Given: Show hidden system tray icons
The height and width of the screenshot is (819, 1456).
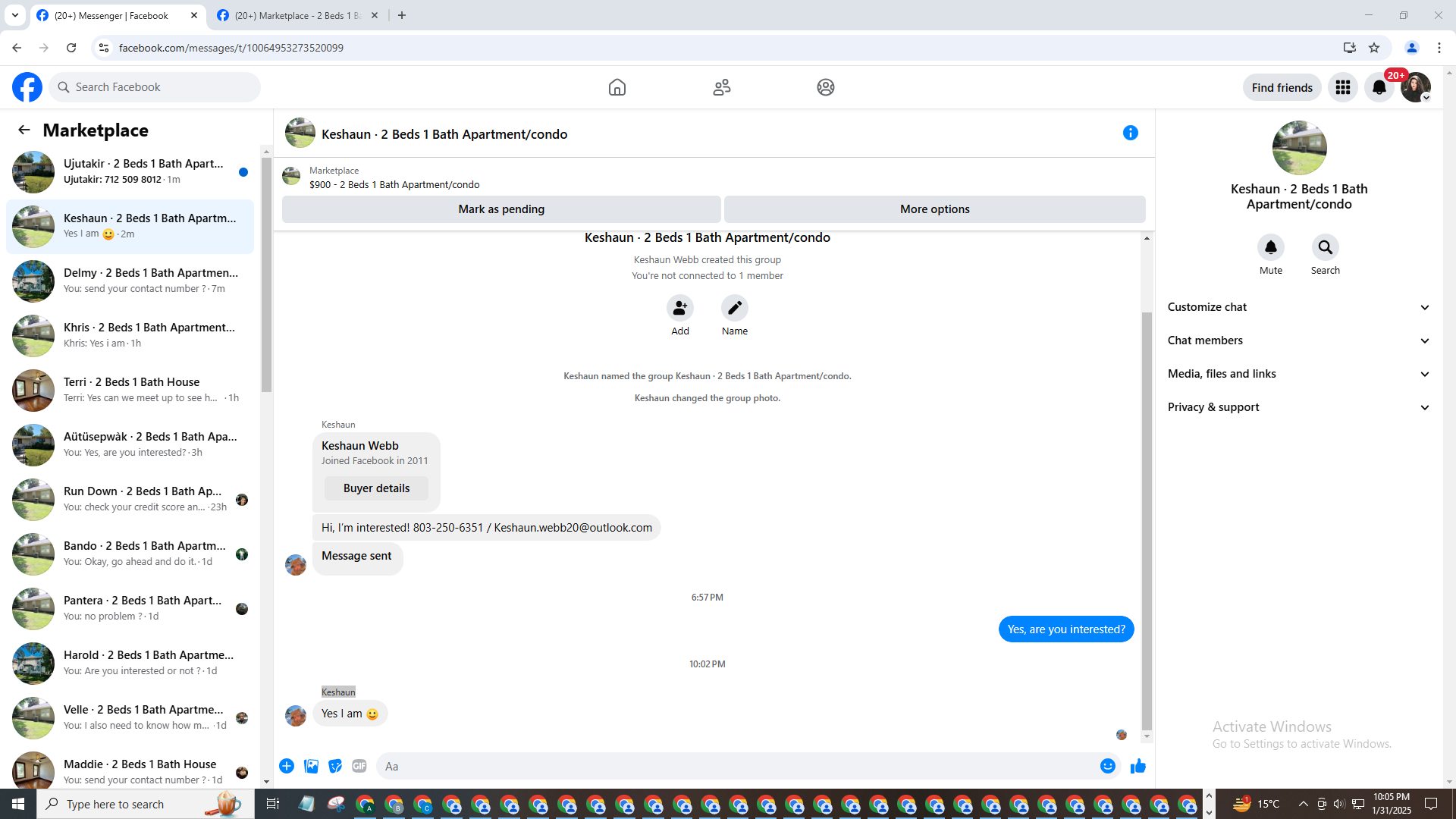Looking at the screenshot, I should [1303, 804].
